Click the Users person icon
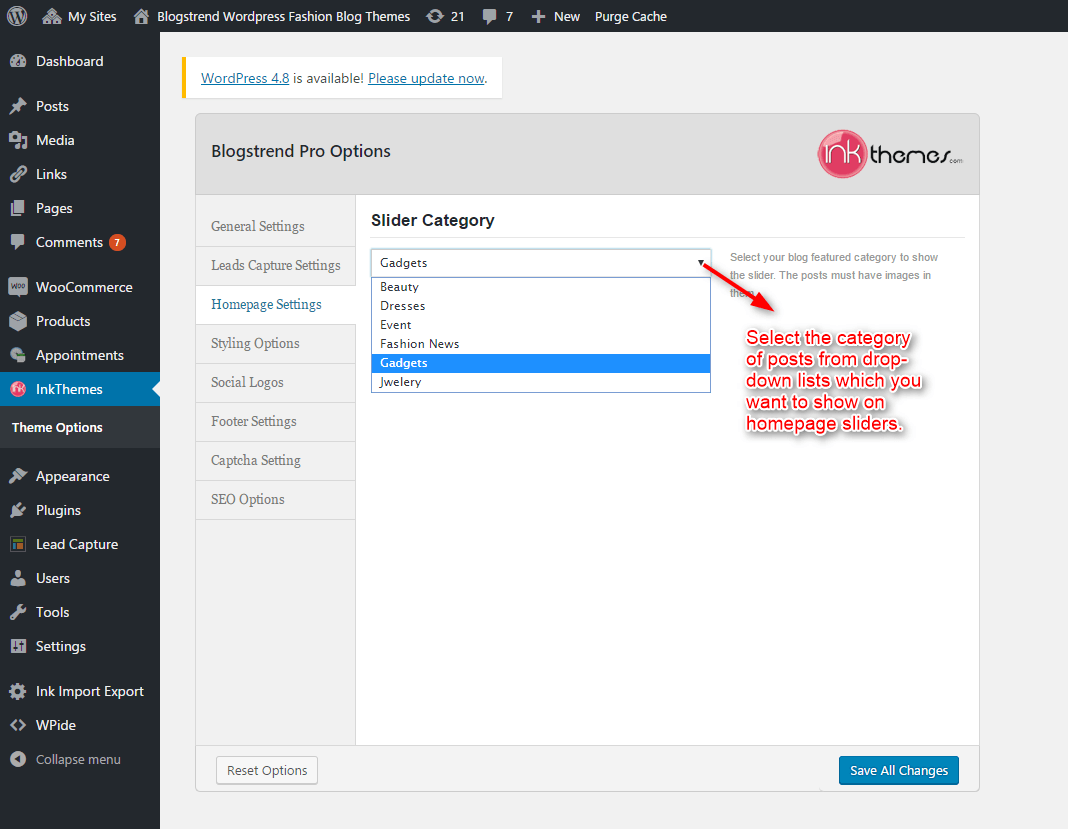Viewport: 1068px width, 829px height. coord(18,578)
